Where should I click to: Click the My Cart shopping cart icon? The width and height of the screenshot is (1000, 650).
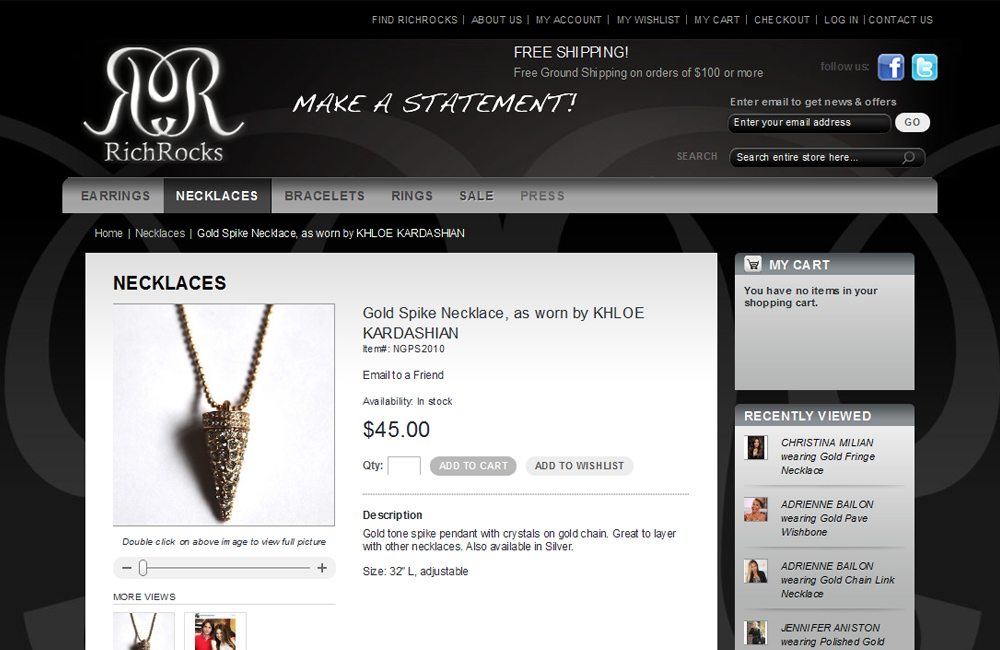coord(753,263)
